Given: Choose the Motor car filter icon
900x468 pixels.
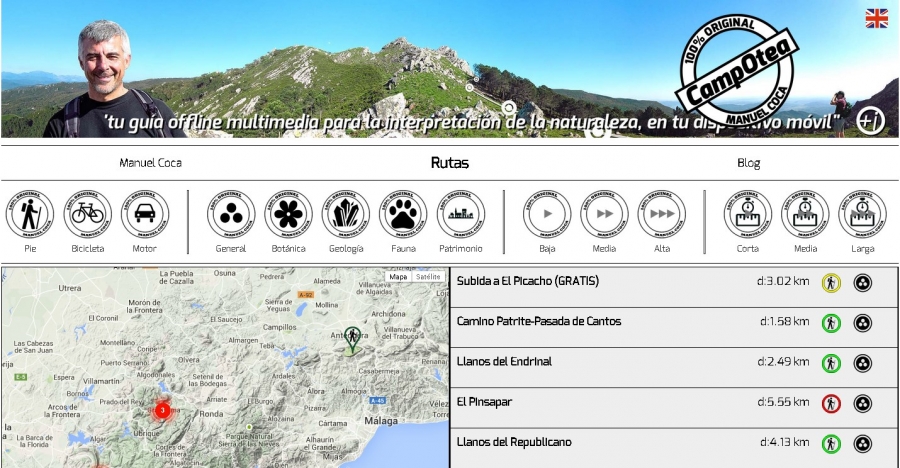Looking at the screenshot, I should pos(145,214).
